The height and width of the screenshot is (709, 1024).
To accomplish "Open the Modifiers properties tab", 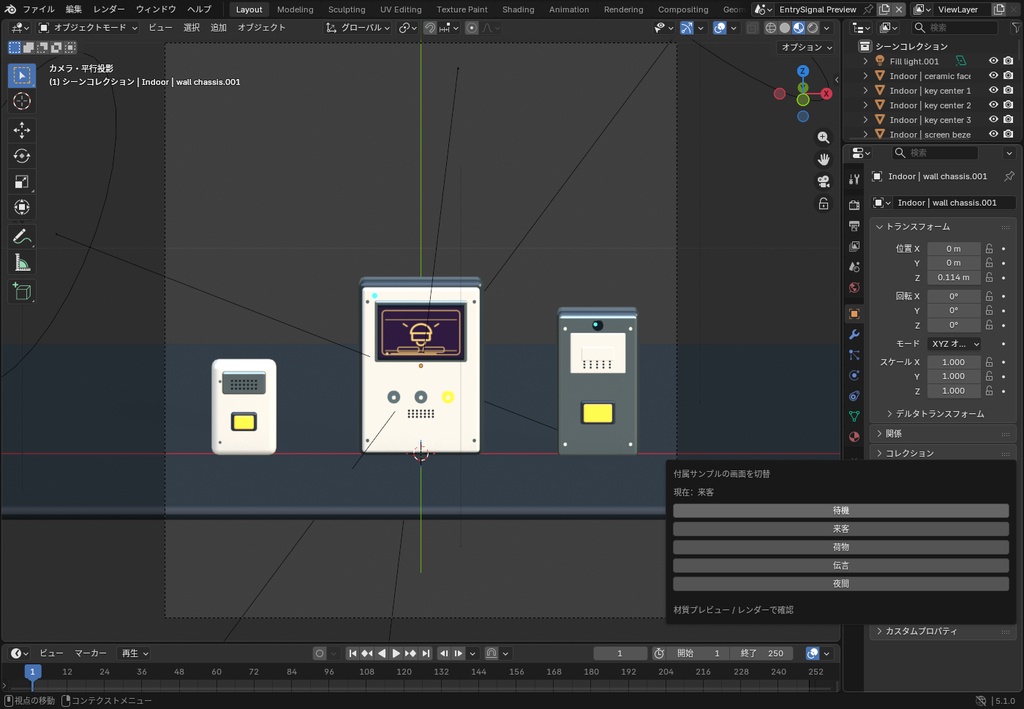I will (x=854, y=334).
